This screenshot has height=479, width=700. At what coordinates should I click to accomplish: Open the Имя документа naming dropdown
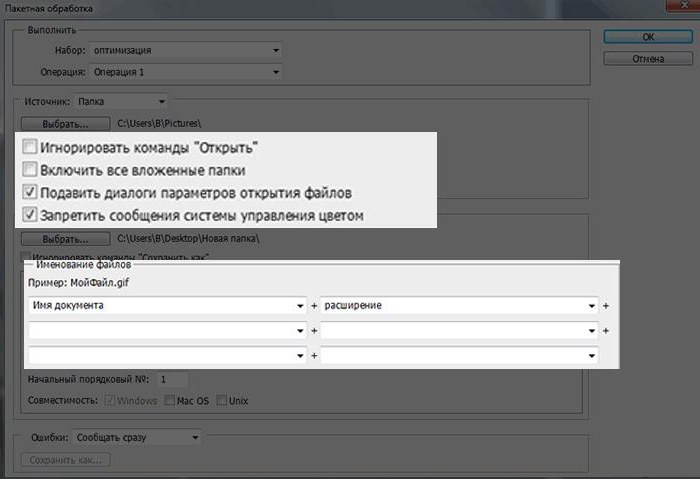pos(167,305)
